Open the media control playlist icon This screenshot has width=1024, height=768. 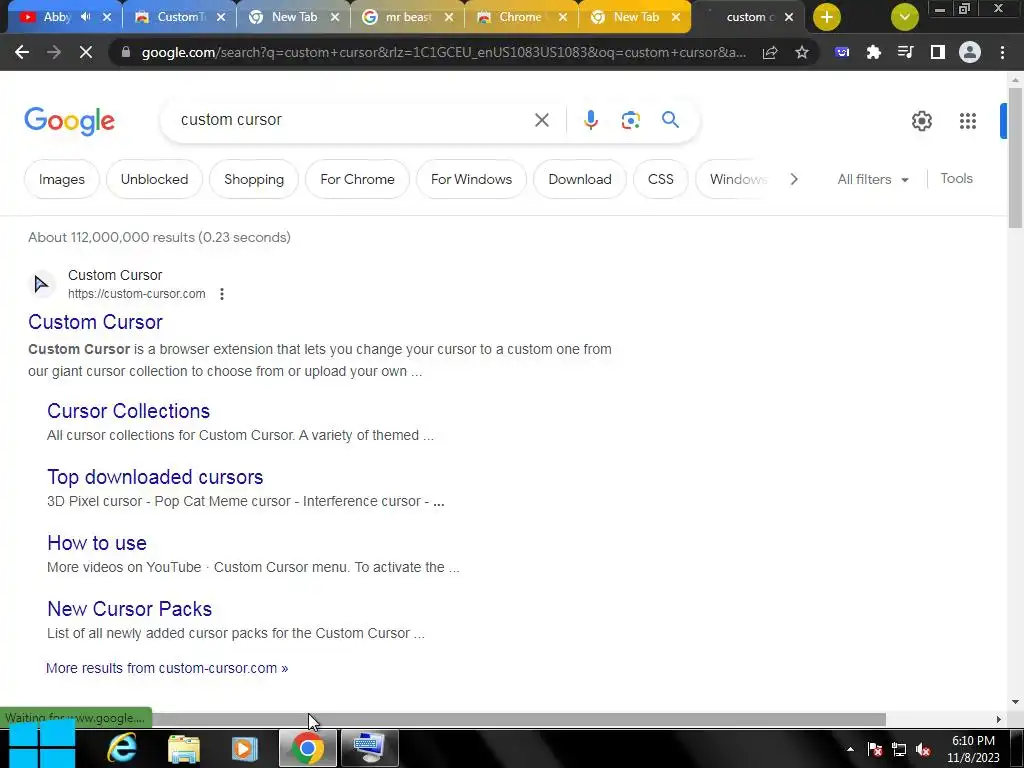(906, 52)
